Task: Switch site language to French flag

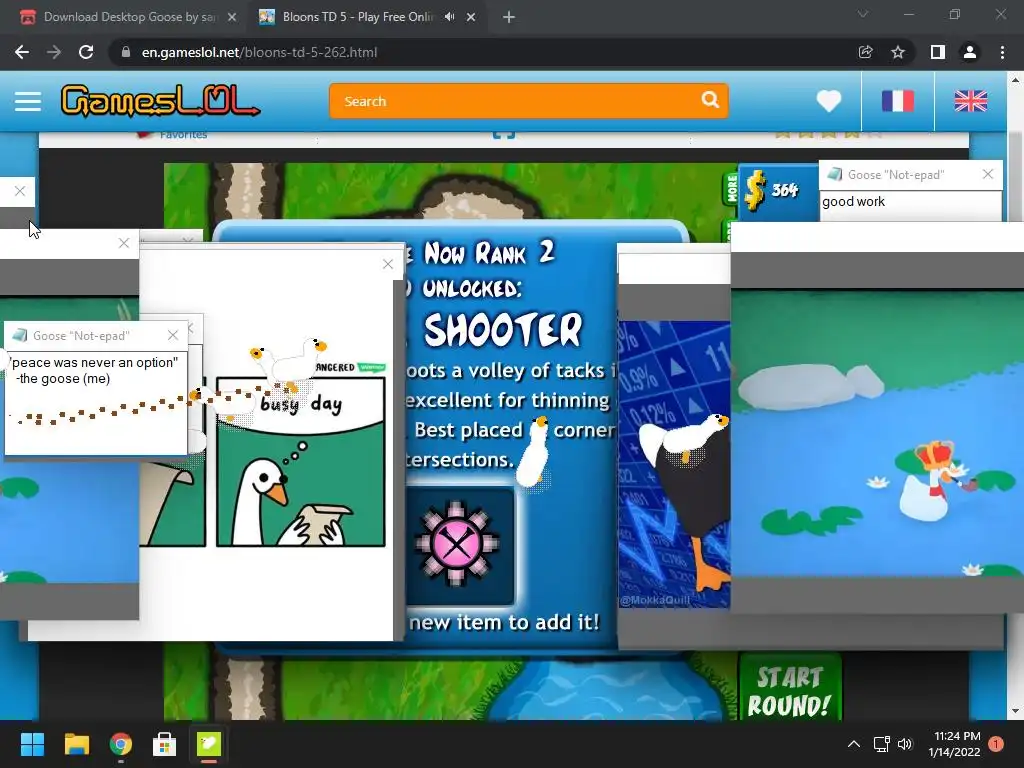Action: coord(897,101)
